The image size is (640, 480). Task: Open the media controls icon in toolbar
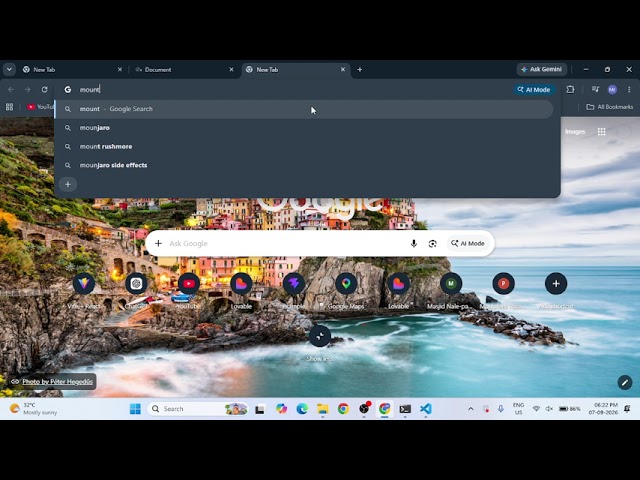(595, 89)
